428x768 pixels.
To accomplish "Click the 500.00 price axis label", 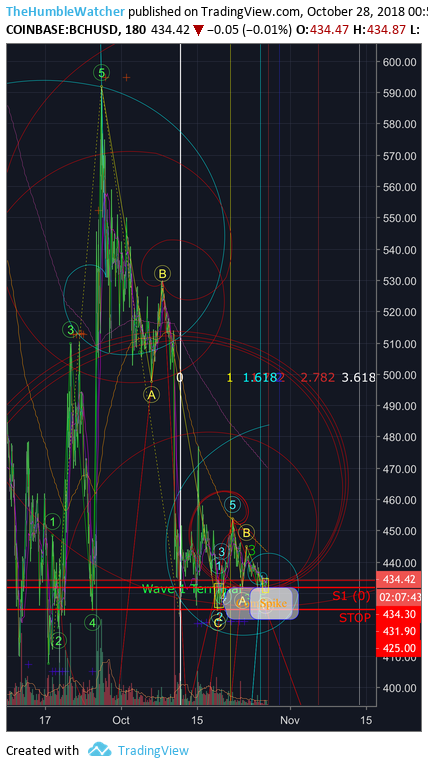I will click(x=400, y=375).
